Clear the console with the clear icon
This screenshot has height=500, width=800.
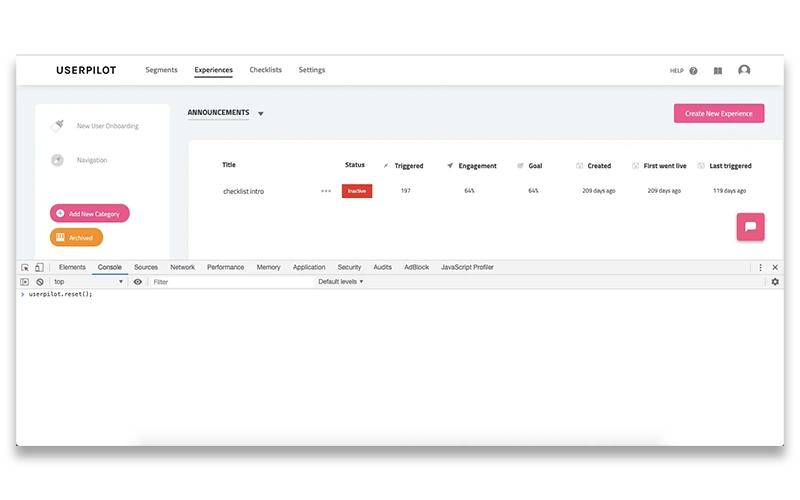[x=40, y=282]
